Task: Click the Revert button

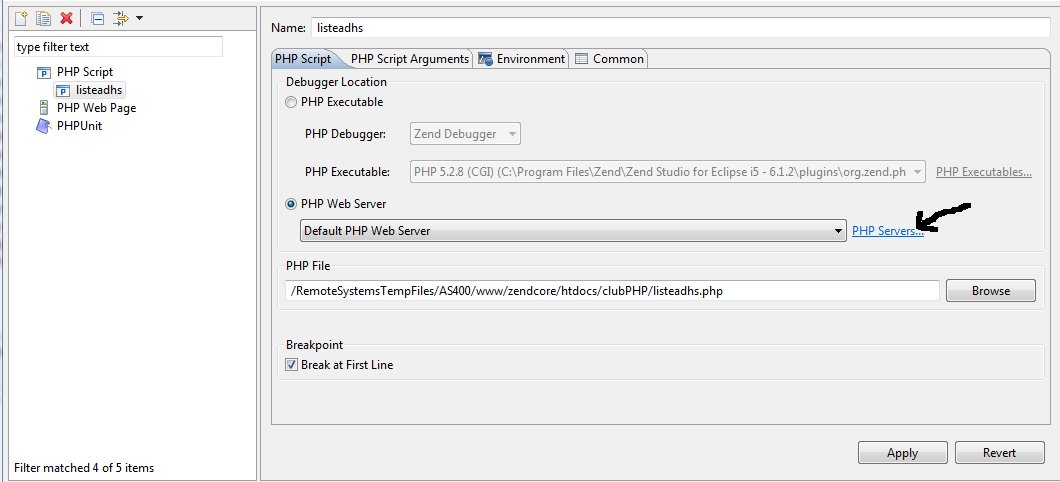Action: 999,453
